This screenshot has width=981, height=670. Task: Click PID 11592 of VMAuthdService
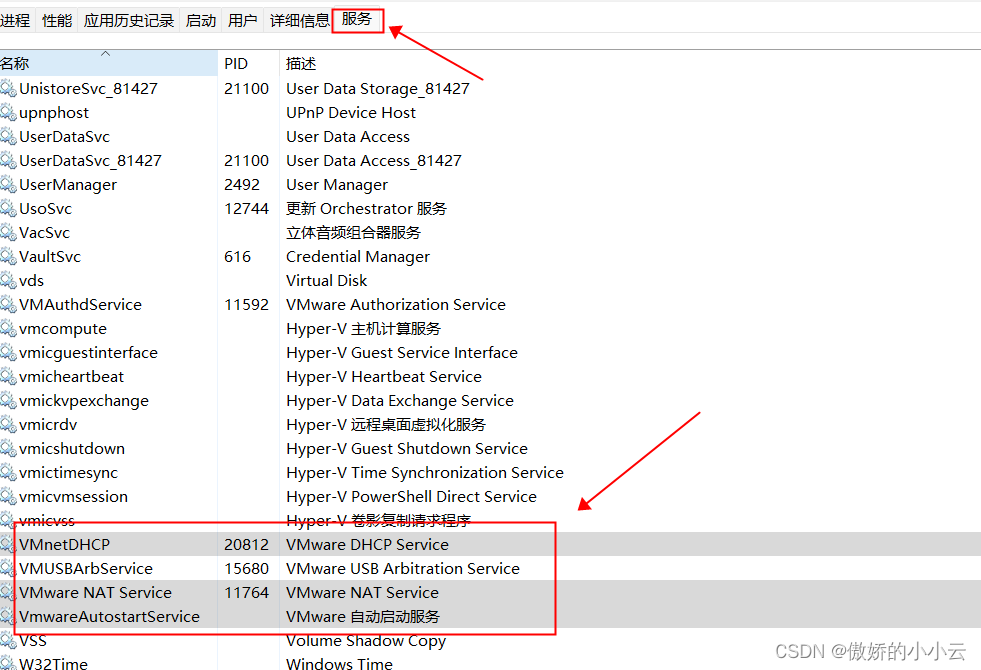tap(247, 304)
